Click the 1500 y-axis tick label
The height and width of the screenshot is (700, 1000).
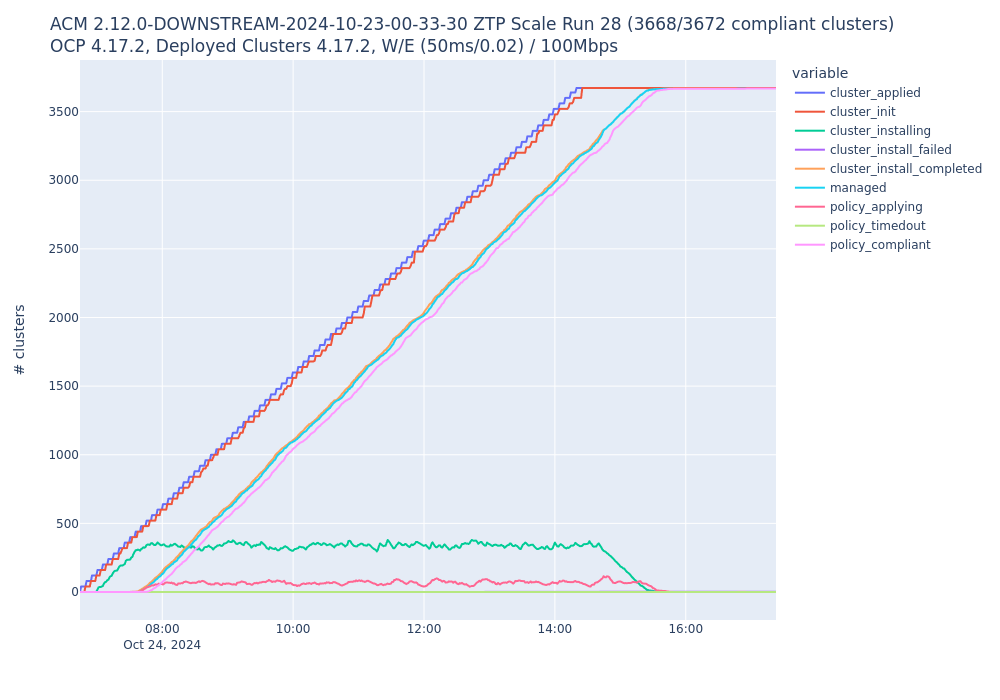(63, 386)
